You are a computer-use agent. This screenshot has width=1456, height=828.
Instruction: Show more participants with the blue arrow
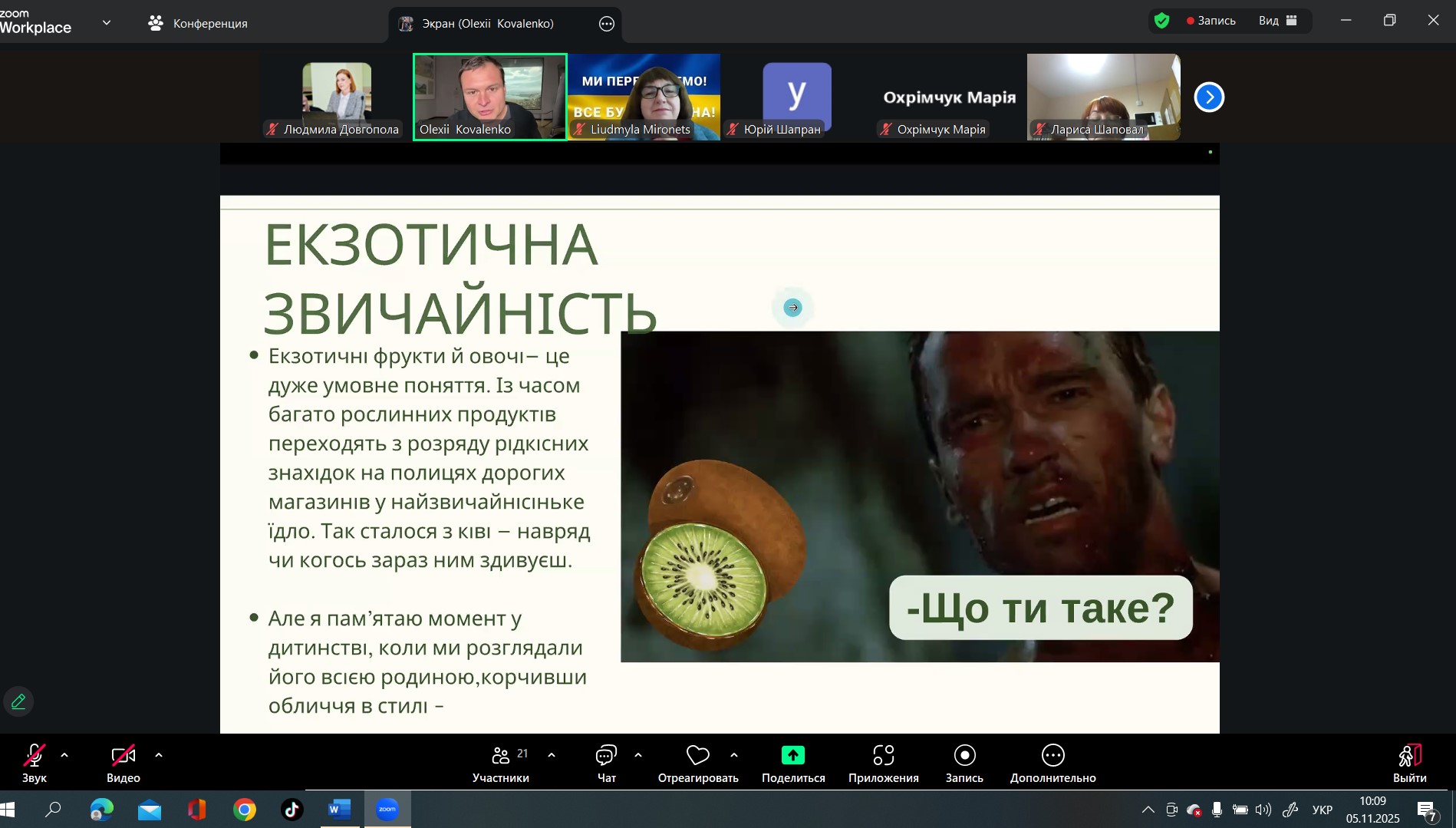(1209, 97)
